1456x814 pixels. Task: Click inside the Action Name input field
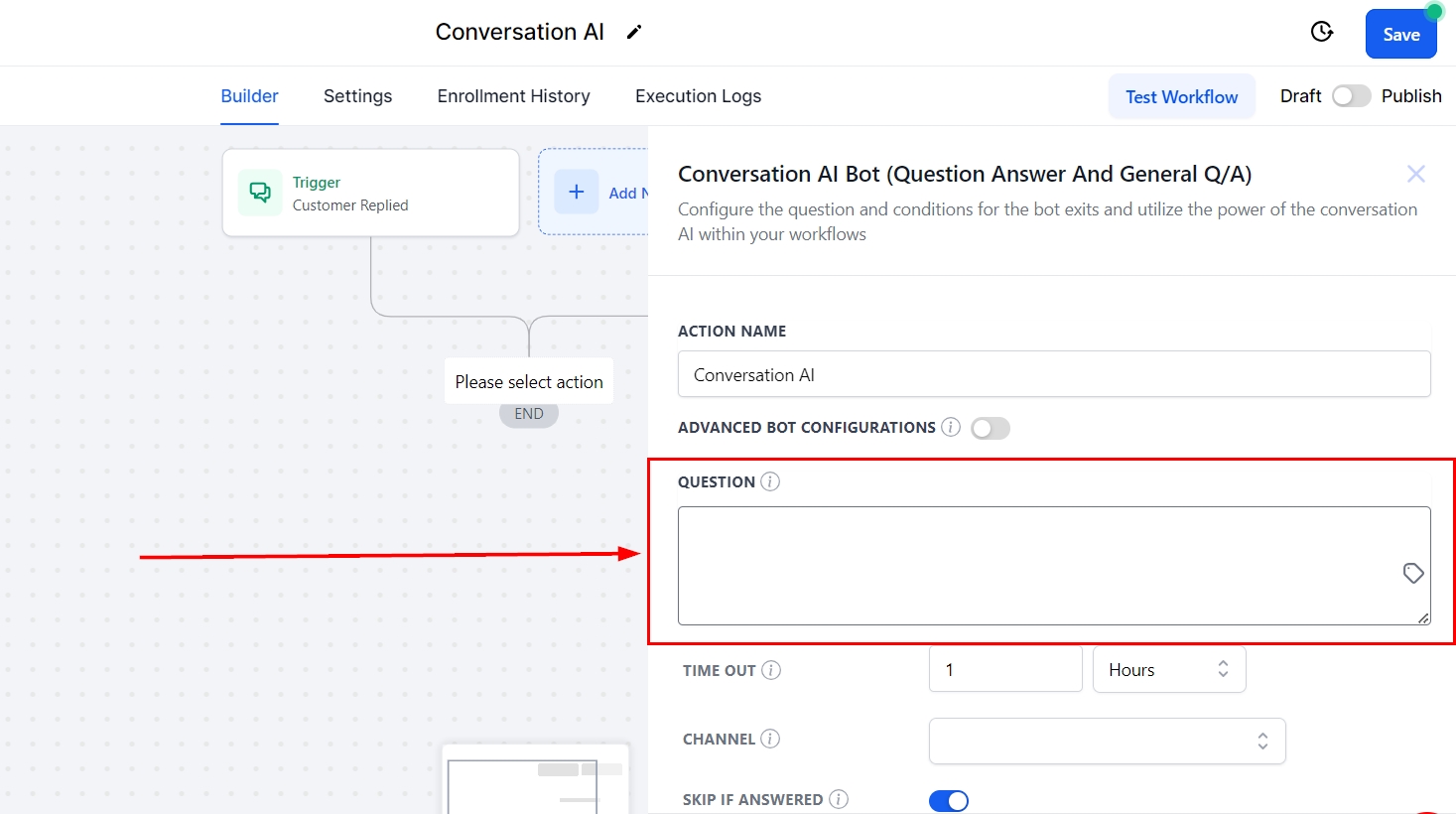1053,374
